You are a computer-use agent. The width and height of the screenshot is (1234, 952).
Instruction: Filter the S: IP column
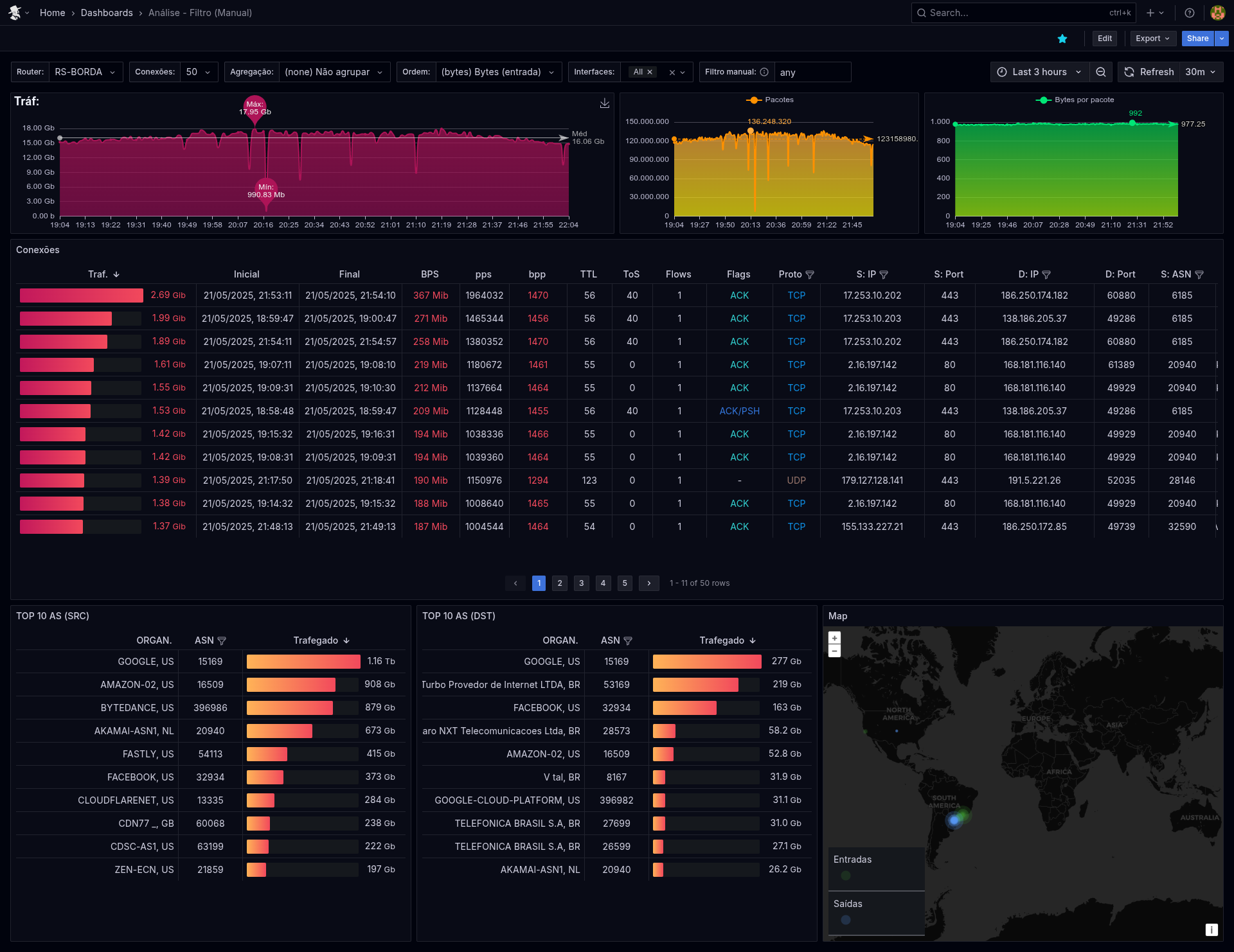point(884,275)
